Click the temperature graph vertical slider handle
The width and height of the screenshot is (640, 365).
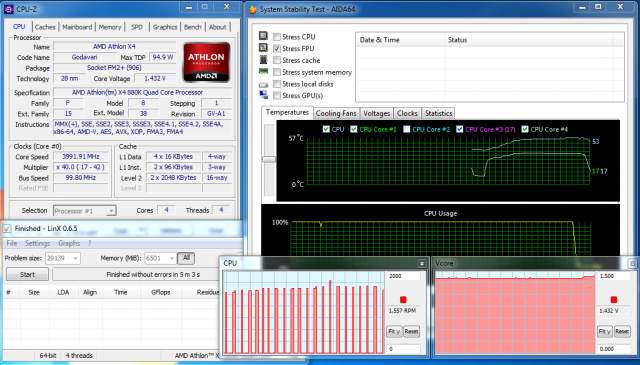click(269, 159)
